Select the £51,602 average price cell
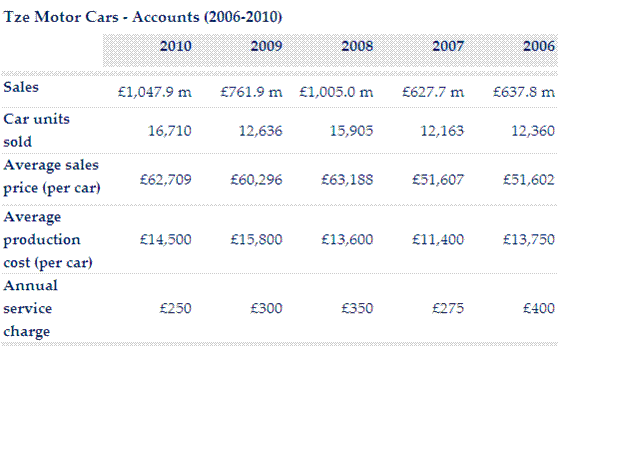 click(530, 180)
